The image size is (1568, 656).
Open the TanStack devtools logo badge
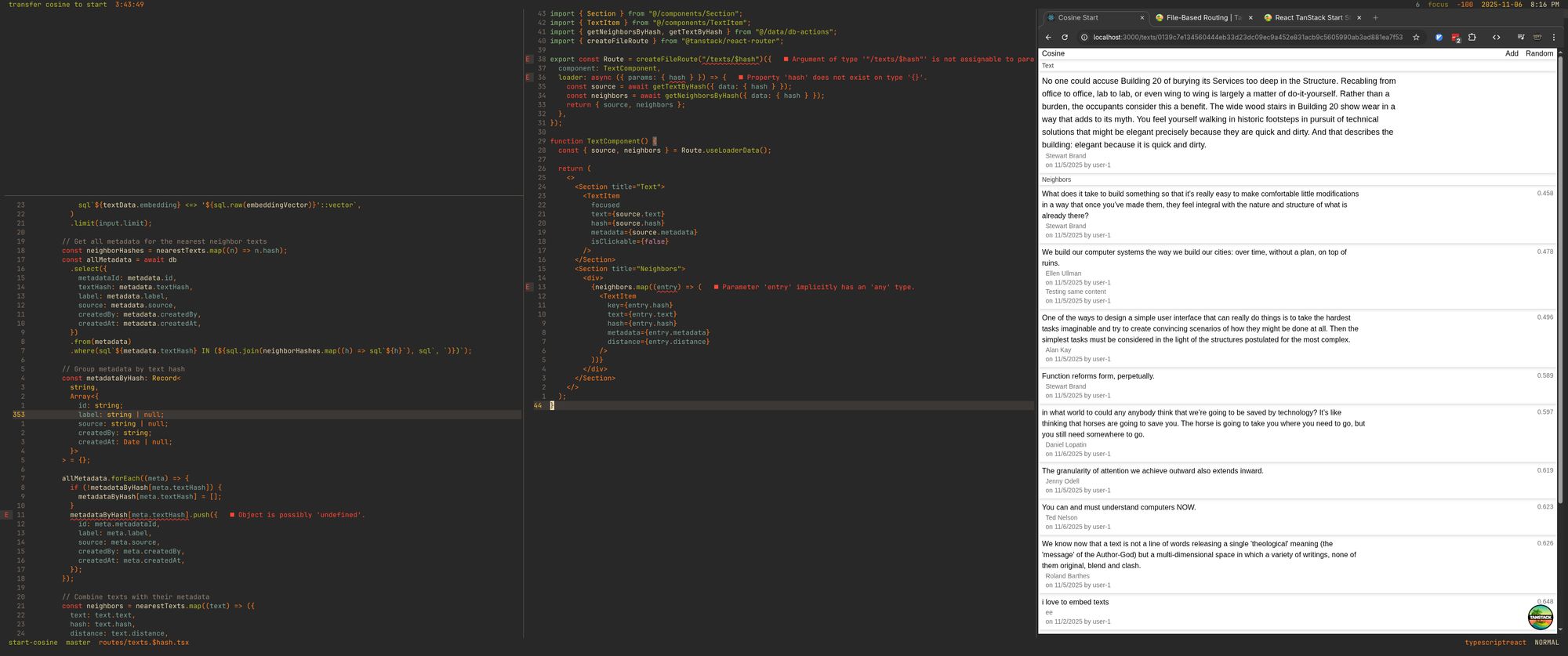[1541, 617]
